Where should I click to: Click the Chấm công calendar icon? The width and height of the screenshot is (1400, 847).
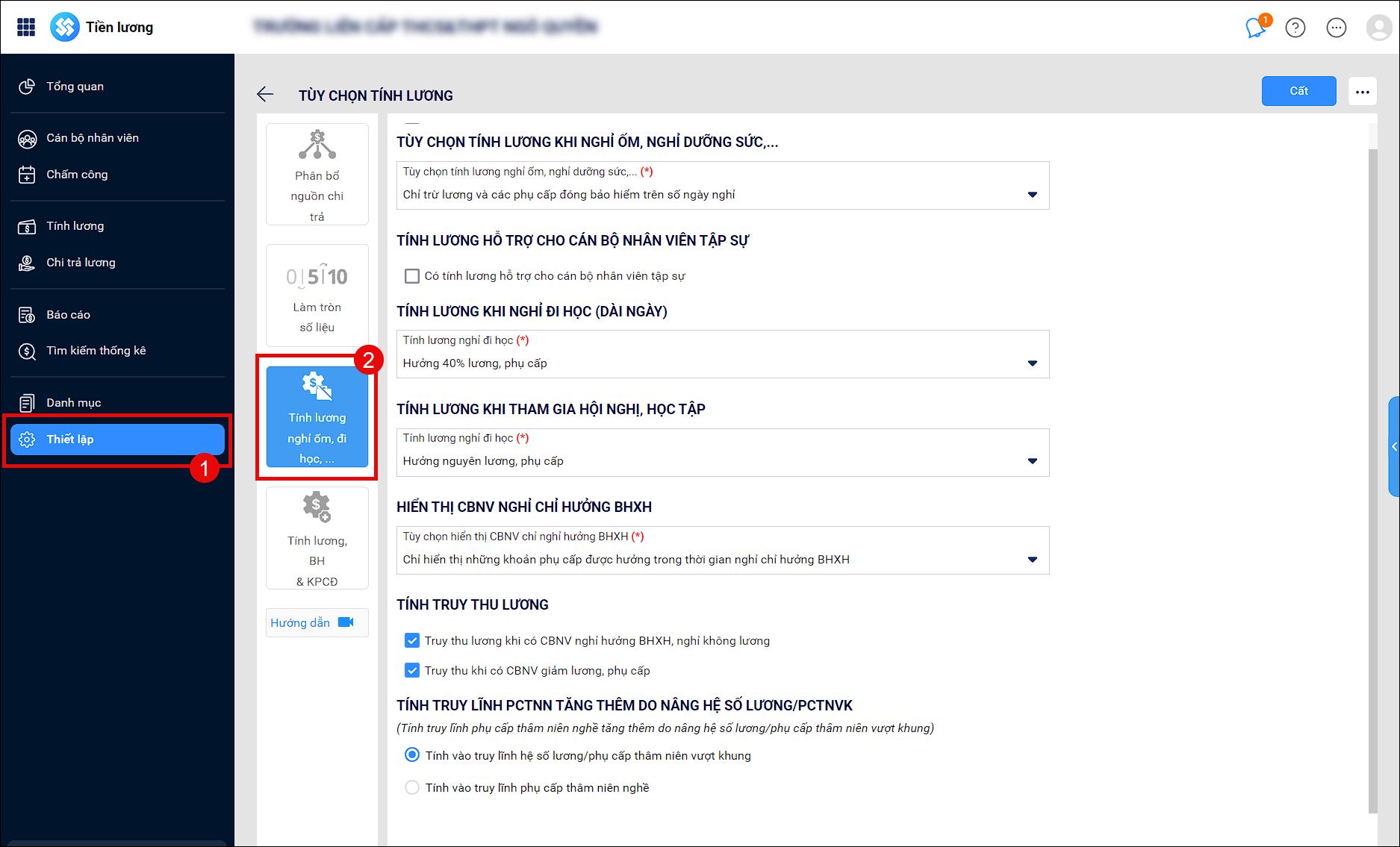(27, 175)
